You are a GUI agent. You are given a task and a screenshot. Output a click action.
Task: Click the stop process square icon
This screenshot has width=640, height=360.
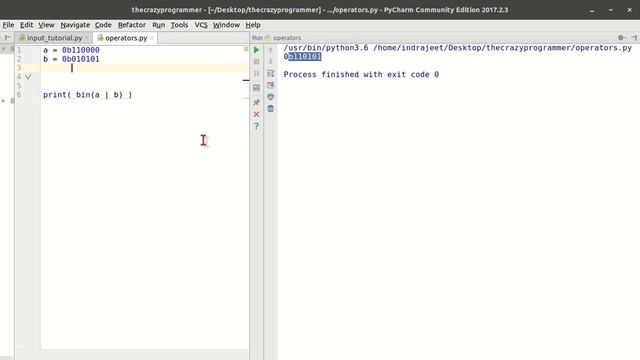click(x=256, y=62)
